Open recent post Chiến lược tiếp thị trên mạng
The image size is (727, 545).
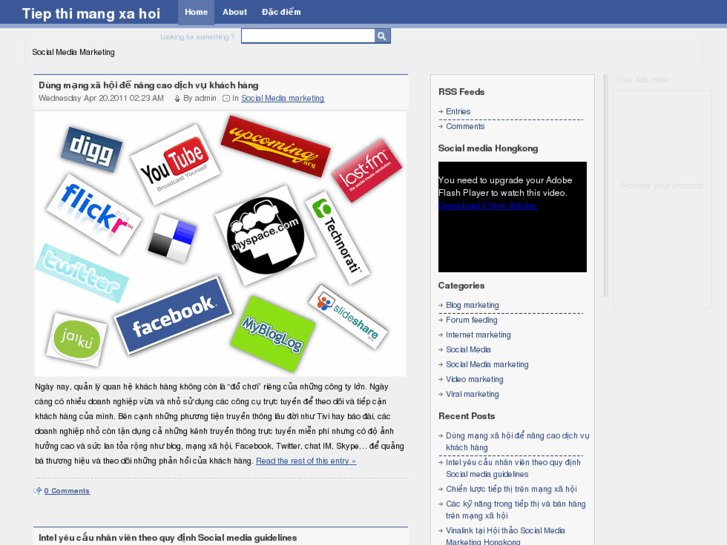(x=511, y=489)
